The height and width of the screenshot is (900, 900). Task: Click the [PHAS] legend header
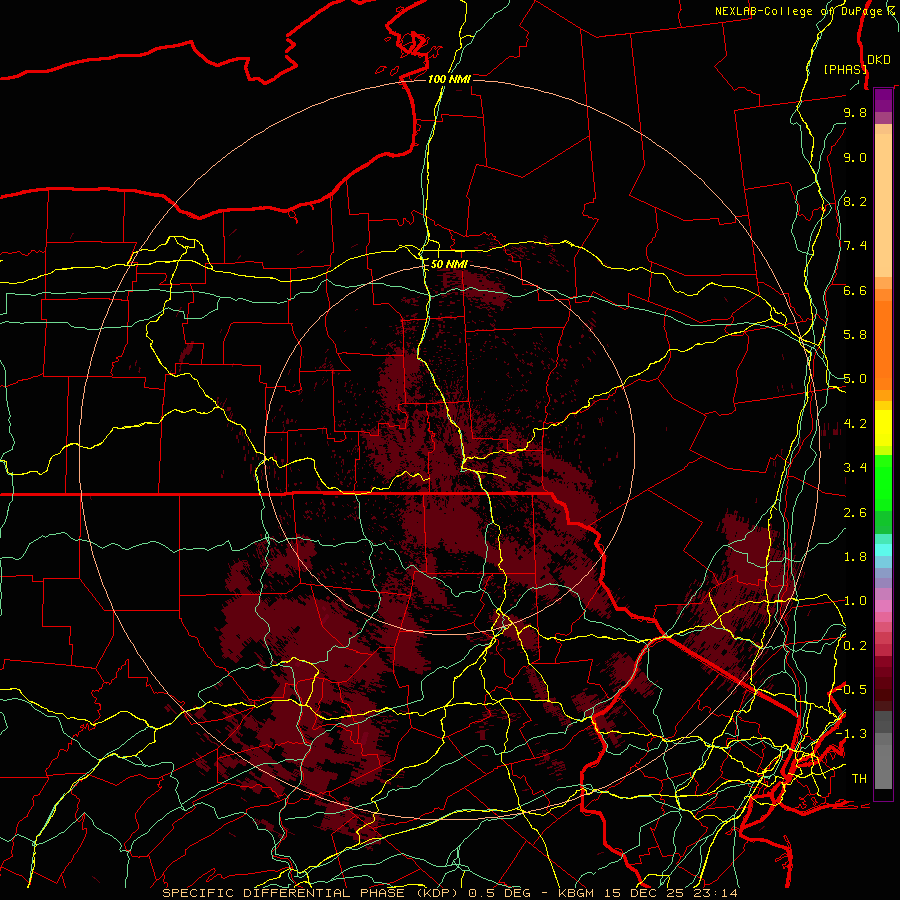[x=845, y=69]
